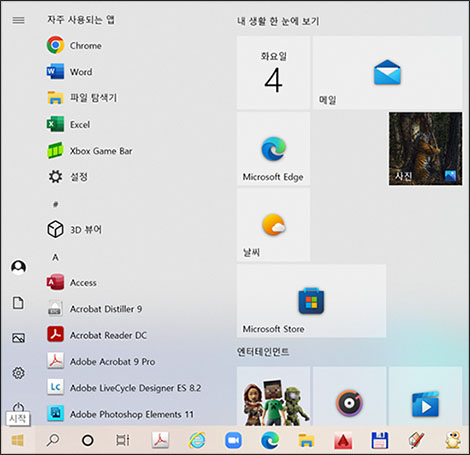Open the floppy disk app in taskbar
This screenshot has height=455, width=470.
tap(380, 440)
